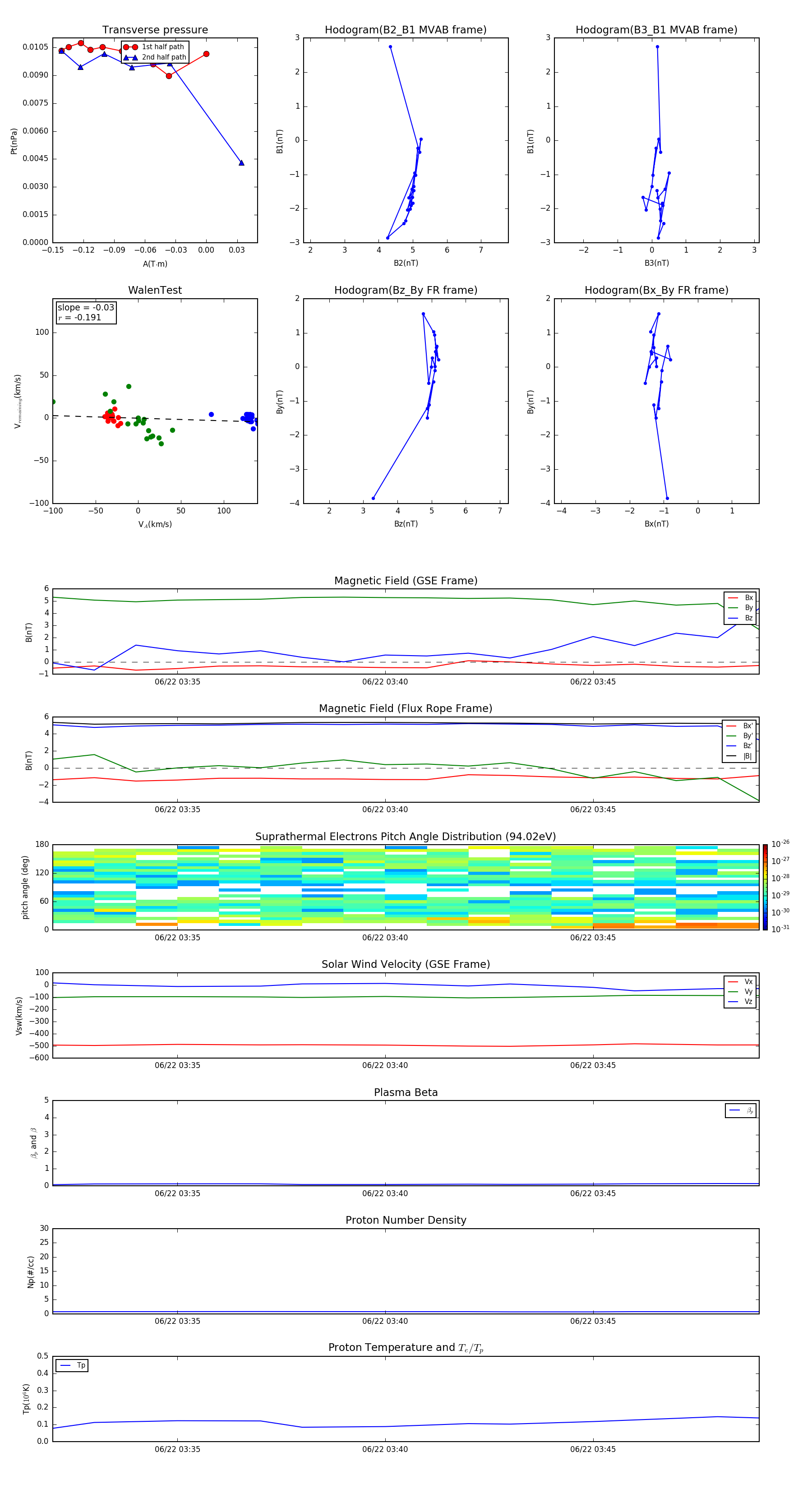
Task: Click the 'slope = -0.03' annotation
Action: point(86,308)
